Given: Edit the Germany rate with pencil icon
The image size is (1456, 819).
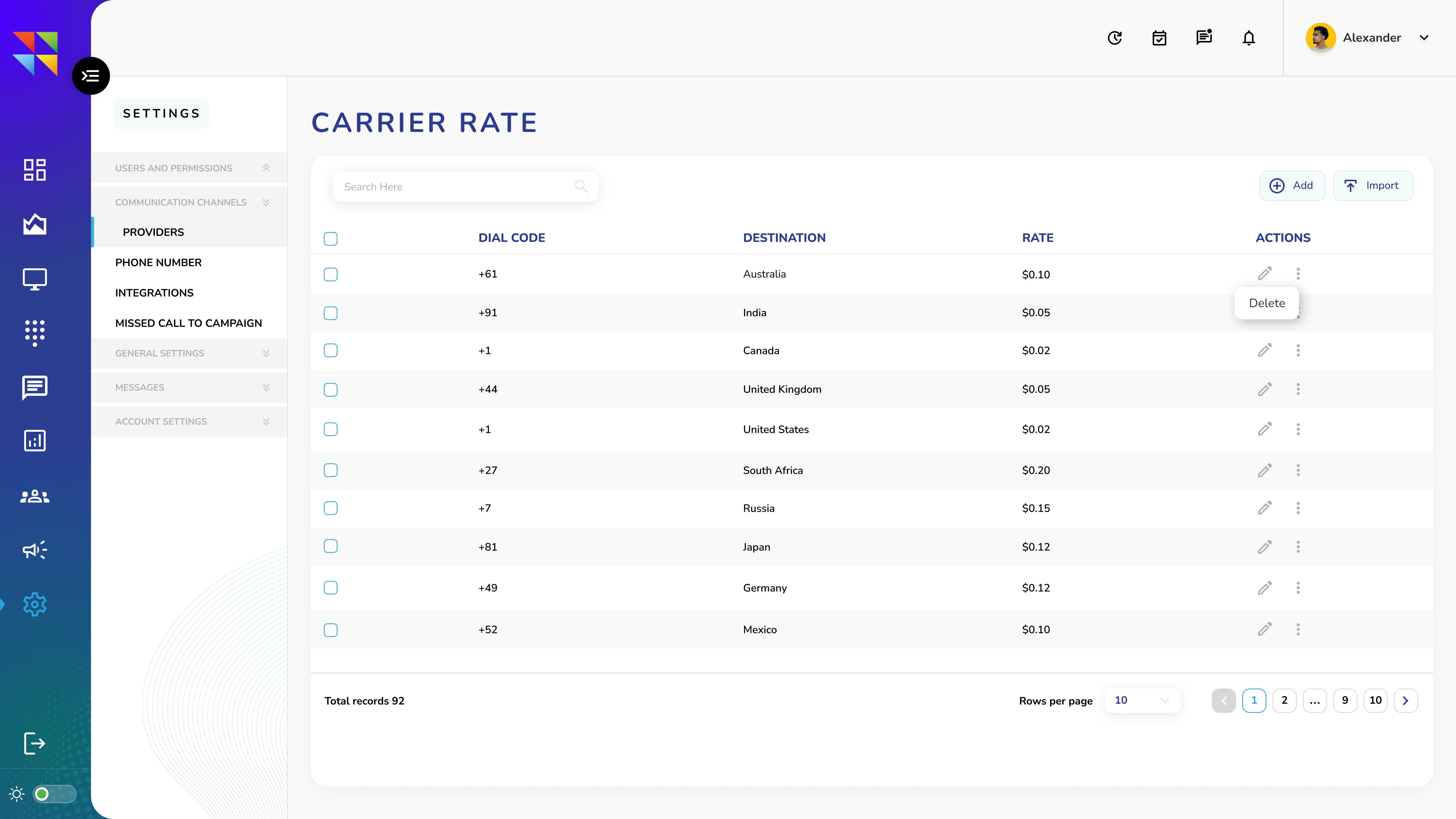Looking at the screenshot, I should pos(1265,588).
